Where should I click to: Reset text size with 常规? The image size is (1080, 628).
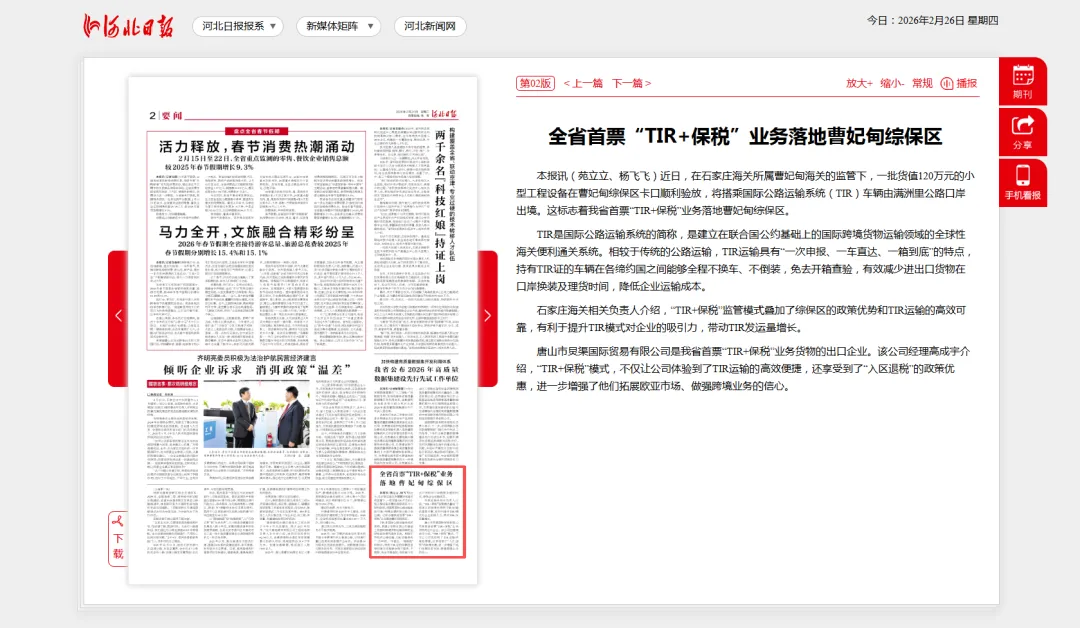[922, 83]
